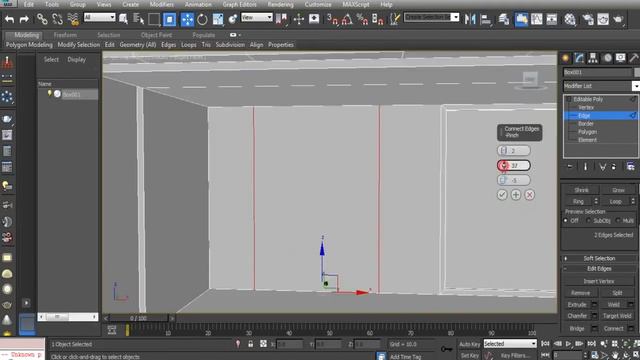Activate the Select and Link tool

coord(42,19)
